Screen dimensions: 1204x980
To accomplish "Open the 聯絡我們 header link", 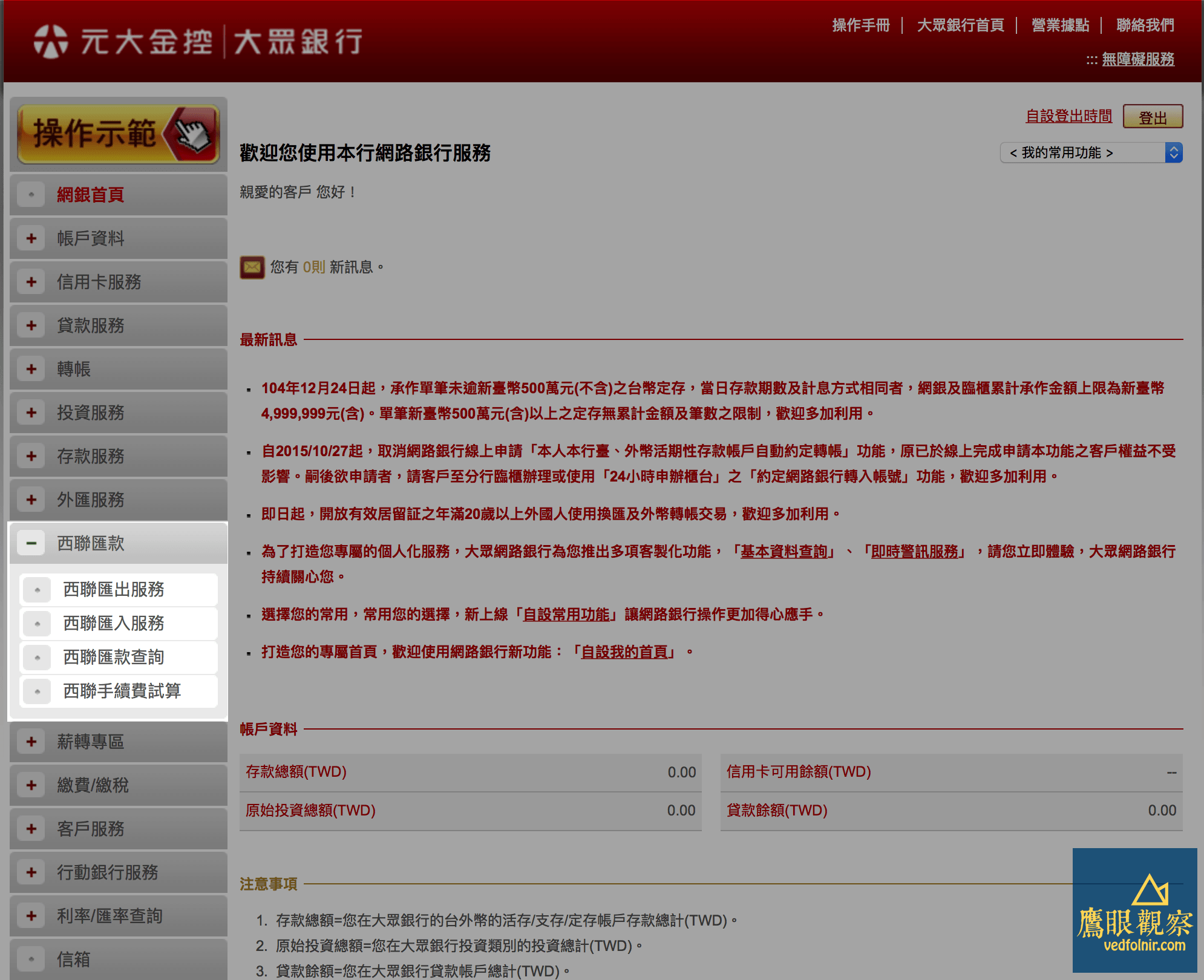I will coord(1145,25).
